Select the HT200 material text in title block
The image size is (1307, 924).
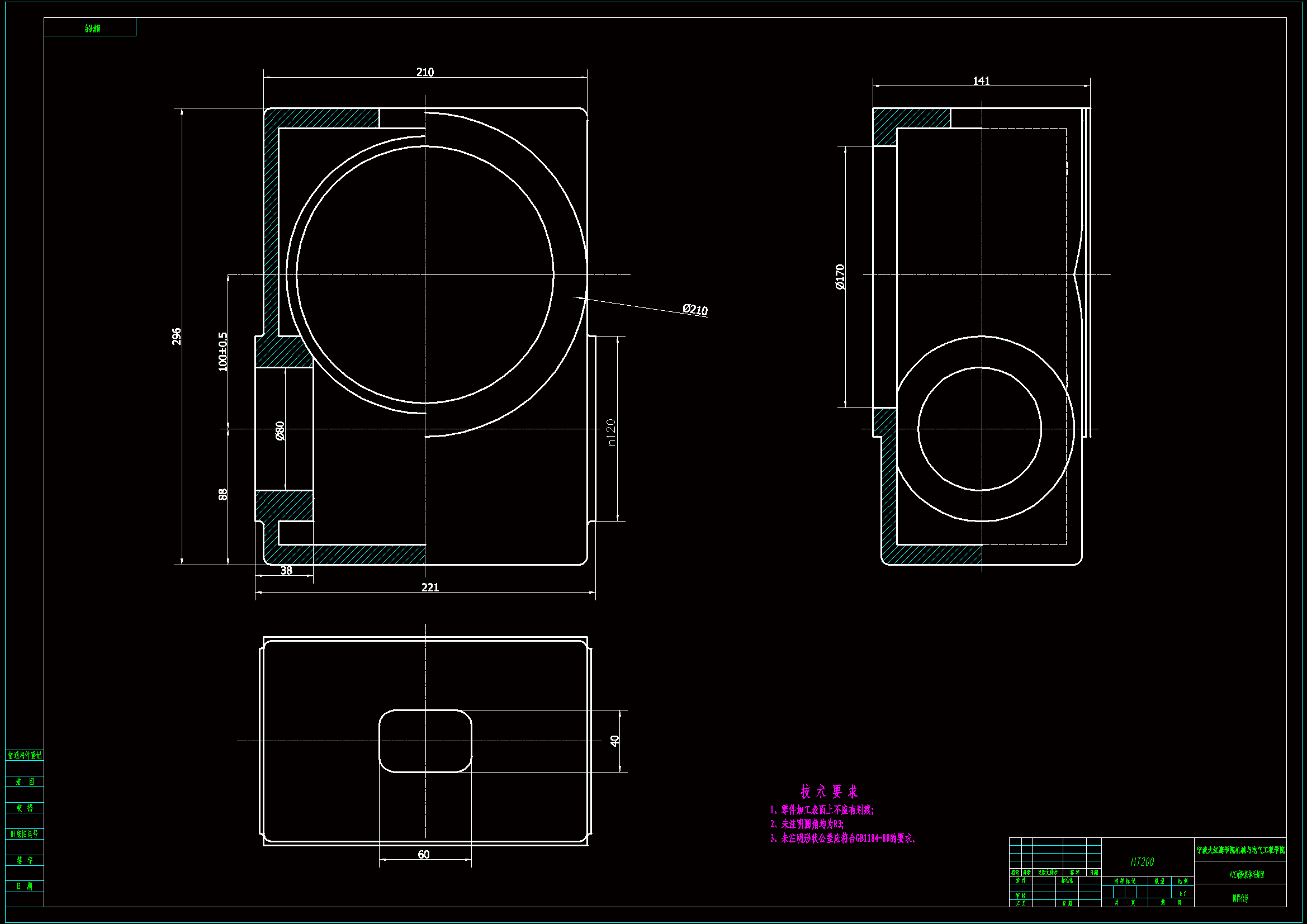1142,862
